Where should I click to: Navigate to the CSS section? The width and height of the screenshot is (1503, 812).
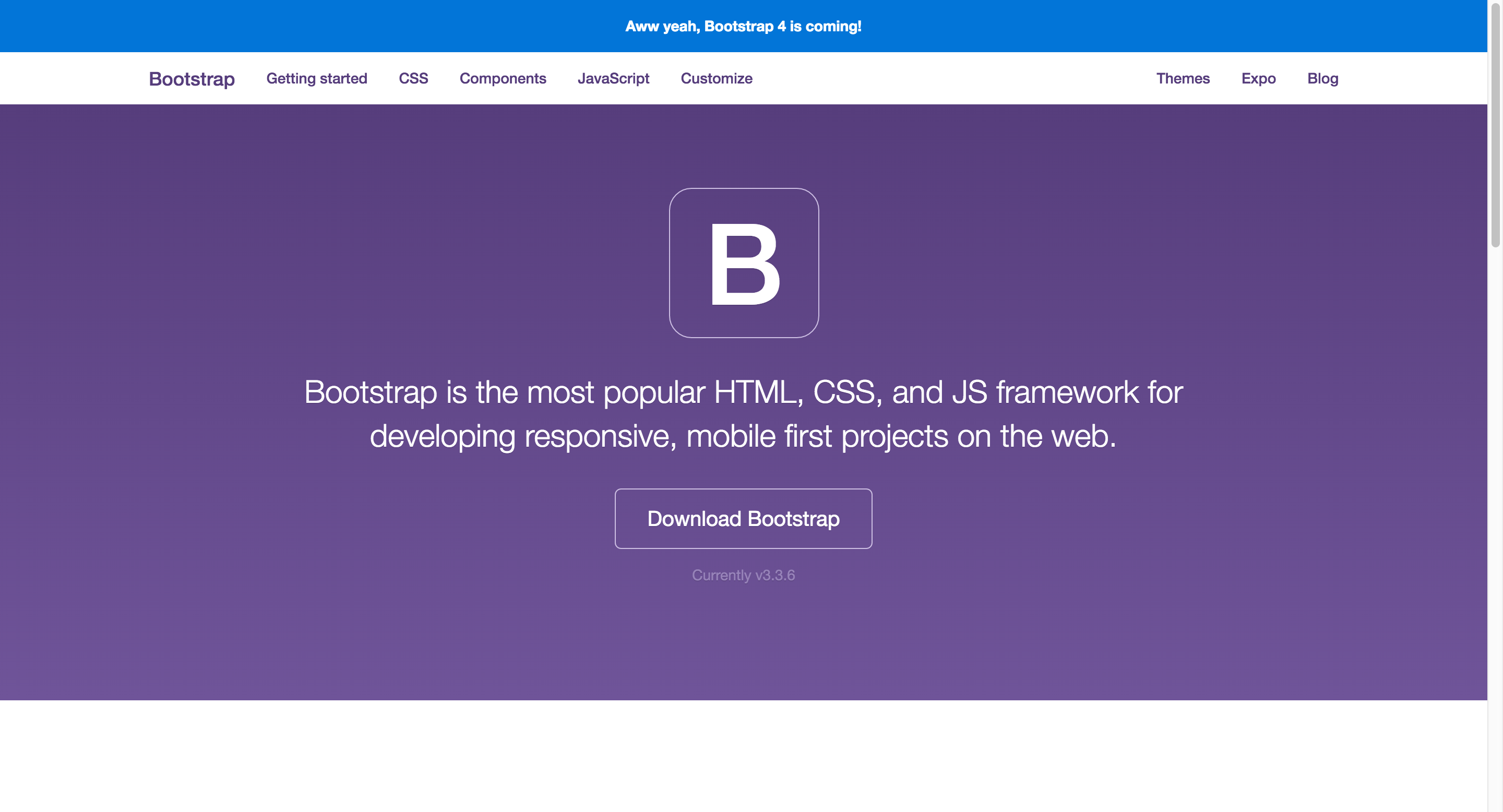point(414,79)
